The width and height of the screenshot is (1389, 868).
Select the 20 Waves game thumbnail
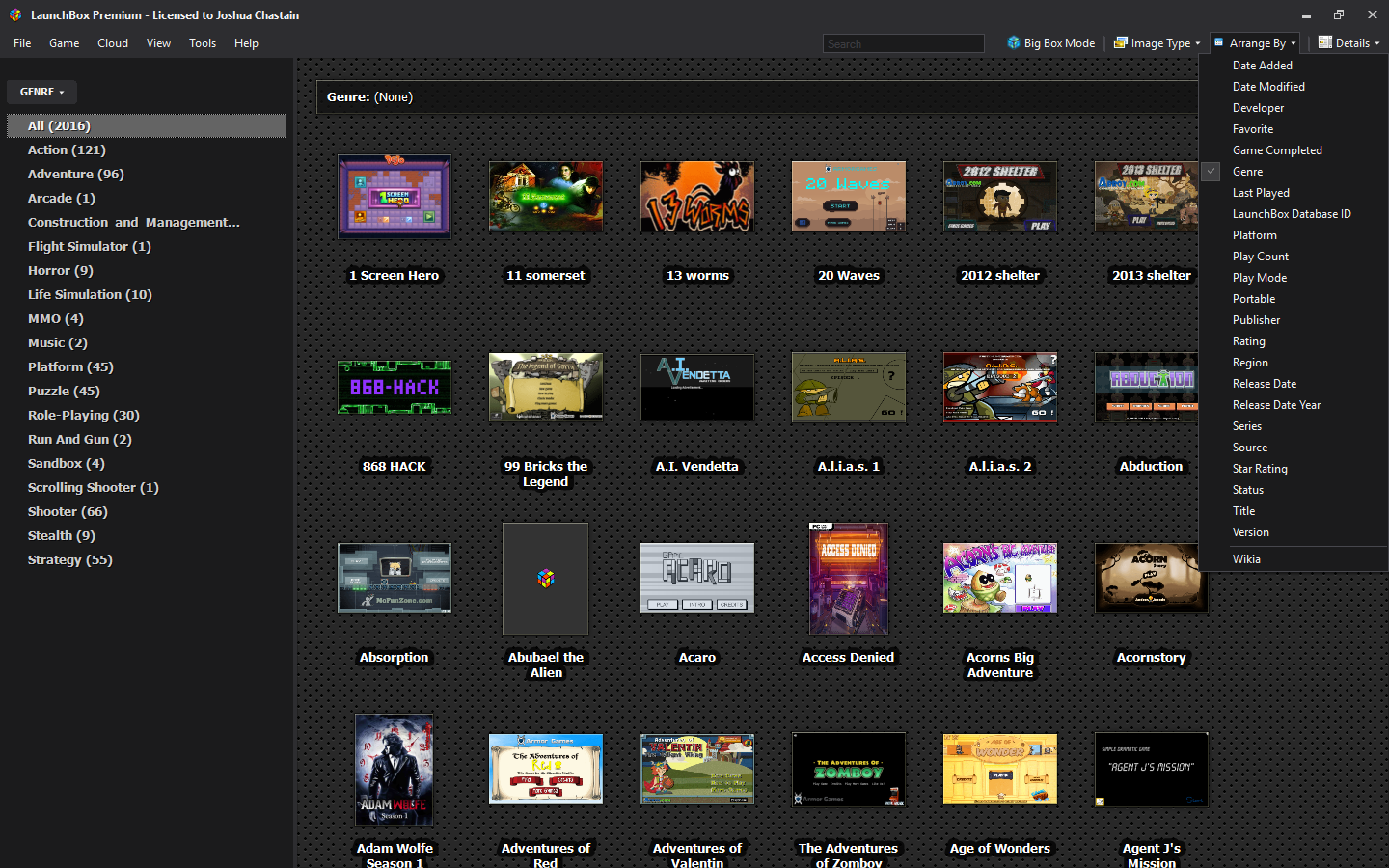(849, 197)
